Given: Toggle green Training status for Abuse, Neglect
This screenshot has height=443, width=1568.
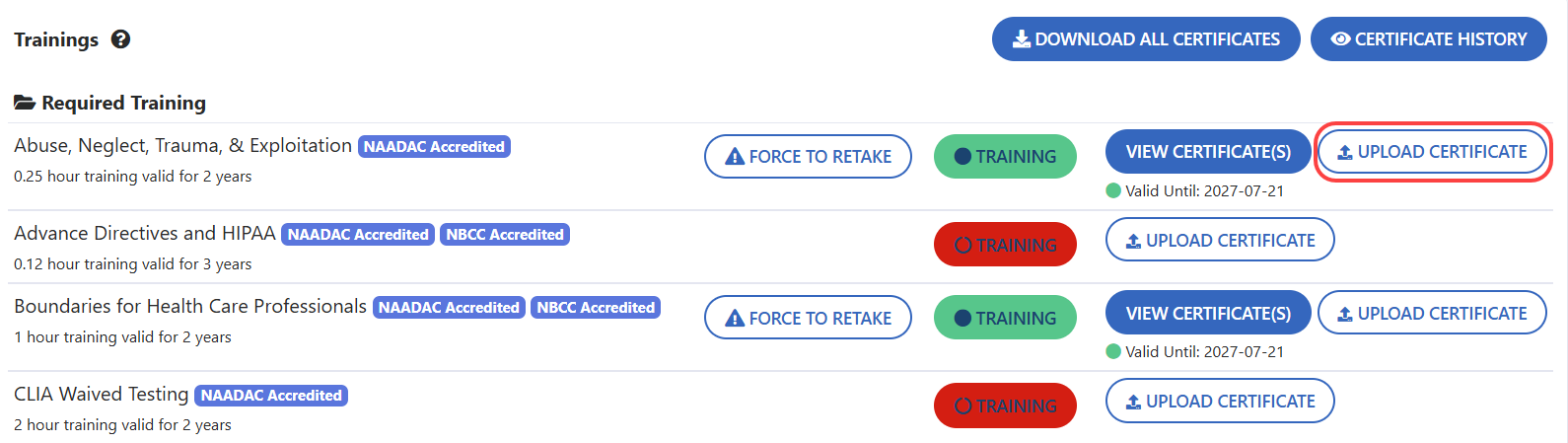Looking at the screenshot, I should tap(1005, 157).
